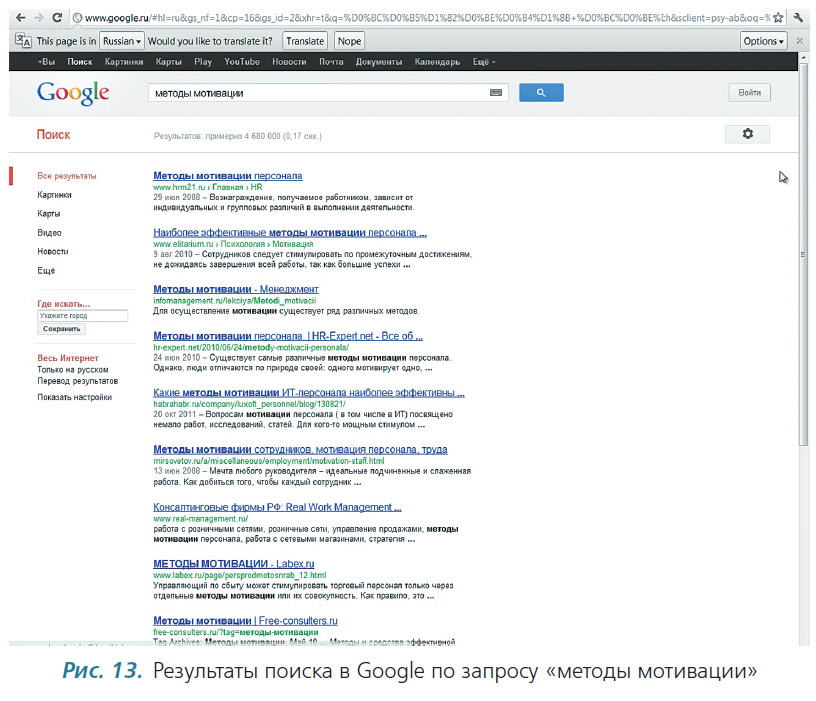Open the Options dropdown in translate bar
This screenshot has height=701, width=816.
(763, 41)
